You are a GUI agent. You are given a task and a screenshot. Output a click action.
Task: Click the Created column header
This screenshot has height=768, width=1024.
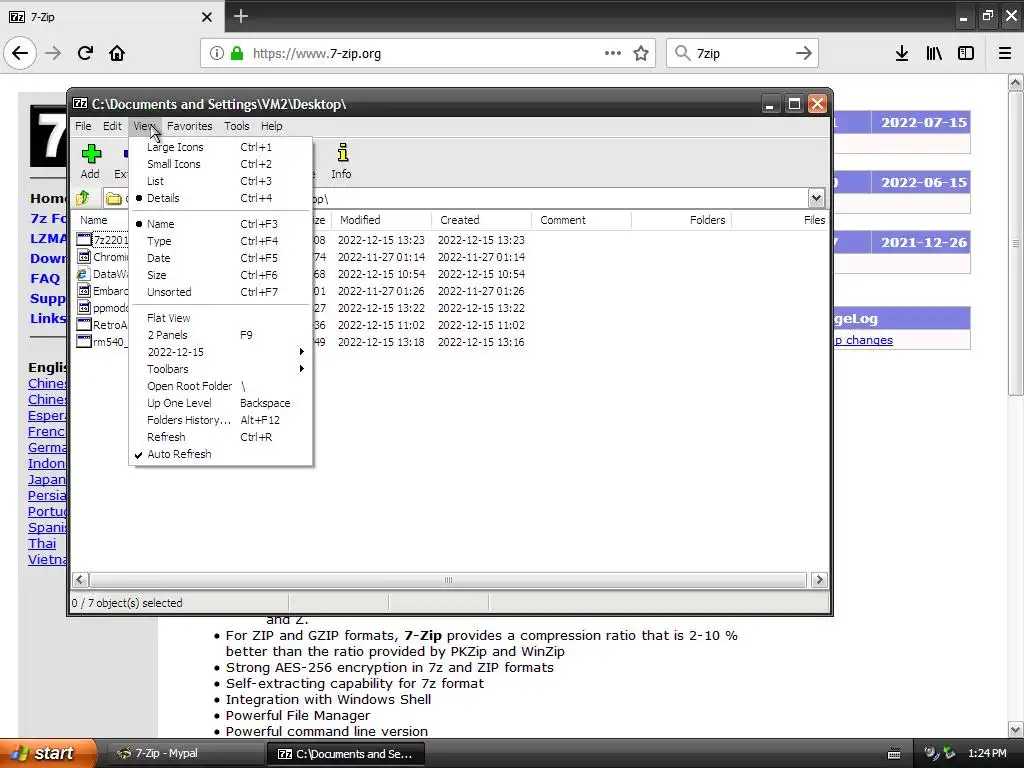click(481, 220)
